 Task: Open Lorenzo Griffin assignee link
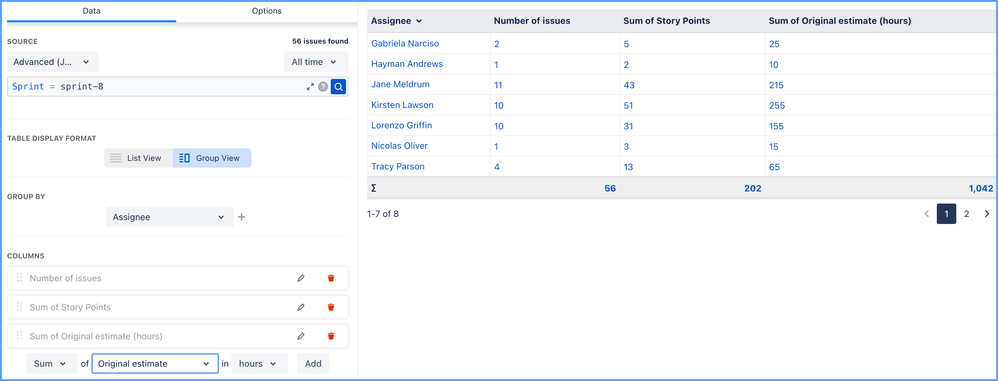402,126
